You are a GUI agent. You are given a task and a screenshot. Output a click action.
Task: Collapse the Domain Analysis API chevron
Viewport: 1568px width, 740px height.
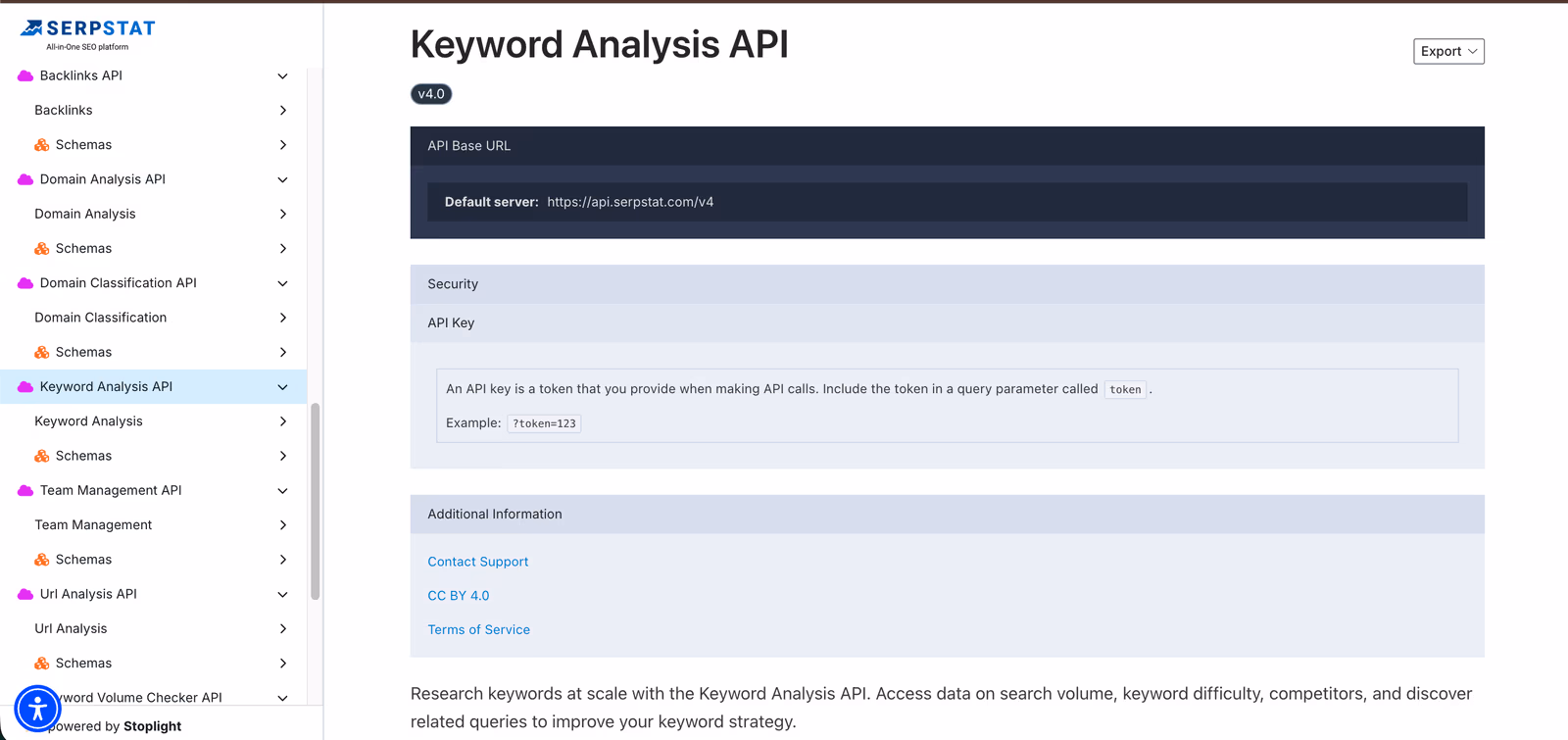pyautogui.click(x=282, y=179)
